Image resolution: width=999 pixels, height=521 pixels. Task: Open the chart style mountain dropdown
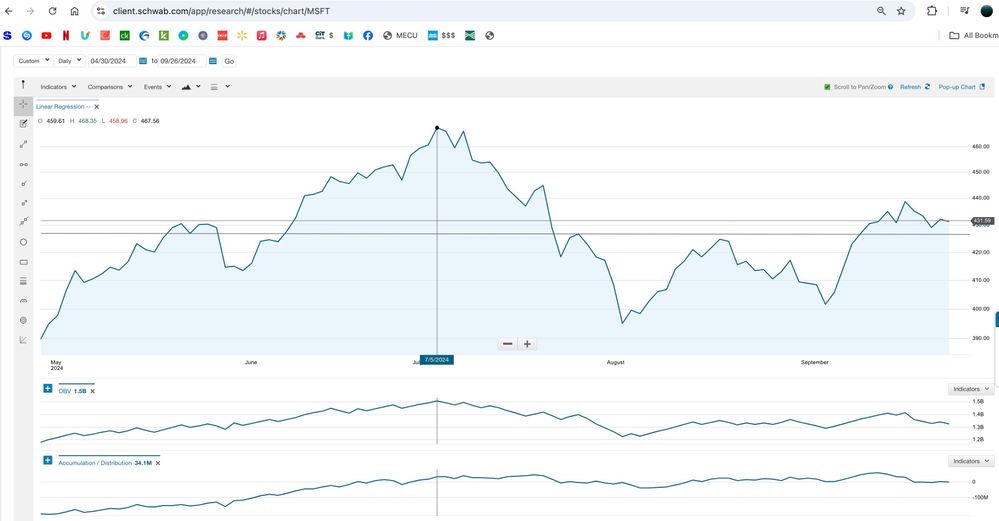click(x=191, y=87)
